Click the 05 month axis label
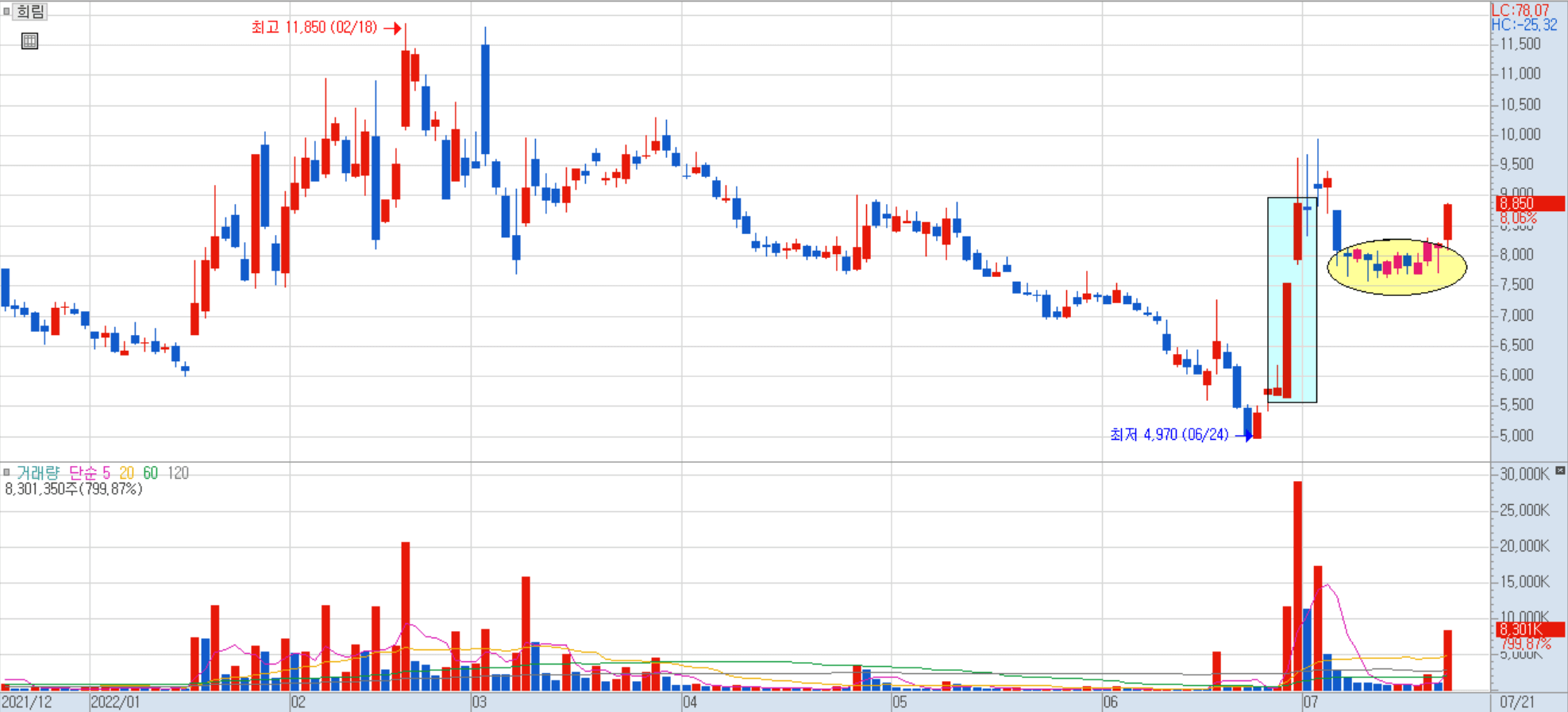 (900, 702)
